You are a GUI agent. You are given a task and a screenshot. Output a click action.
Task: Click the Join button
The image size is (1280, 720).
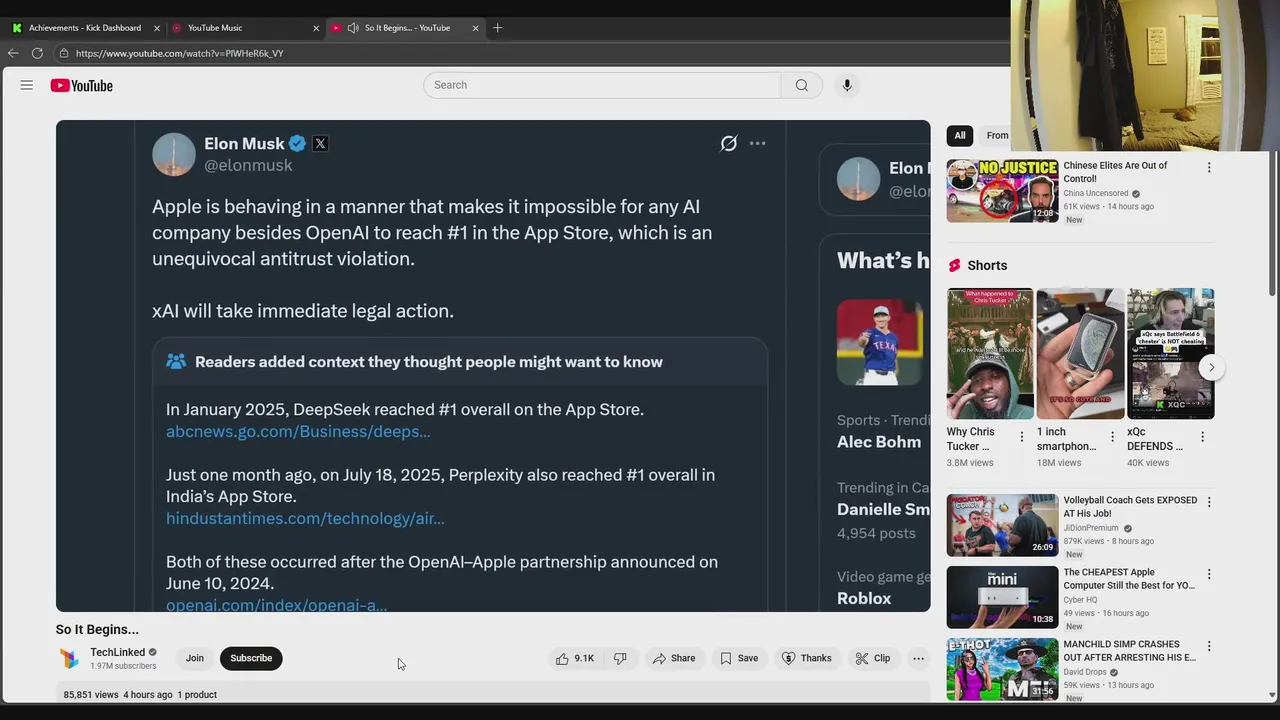(195, 658)
